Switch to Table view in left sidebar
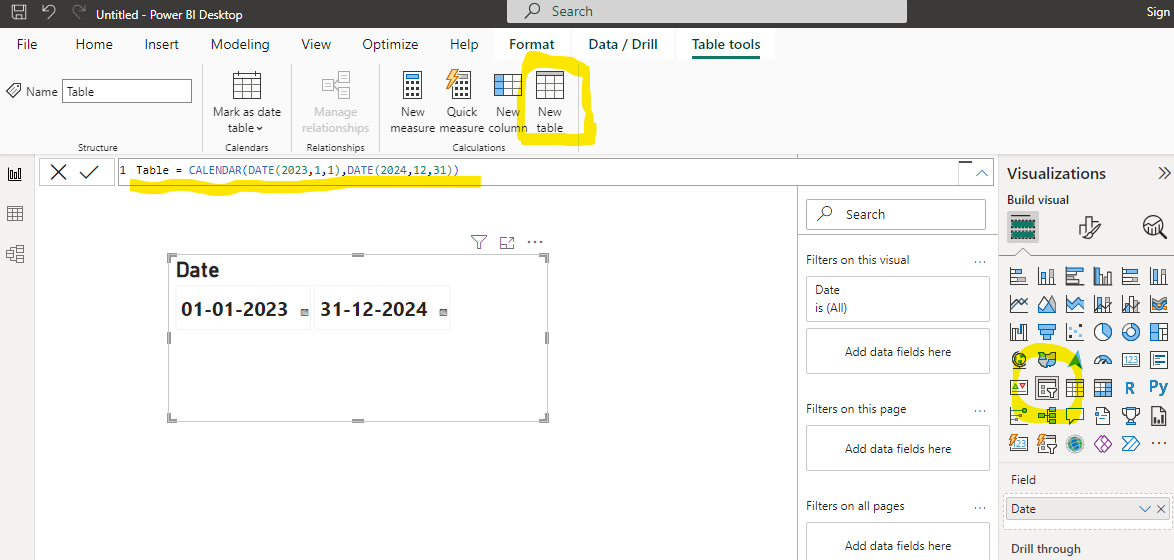 [x=15, y=214]
